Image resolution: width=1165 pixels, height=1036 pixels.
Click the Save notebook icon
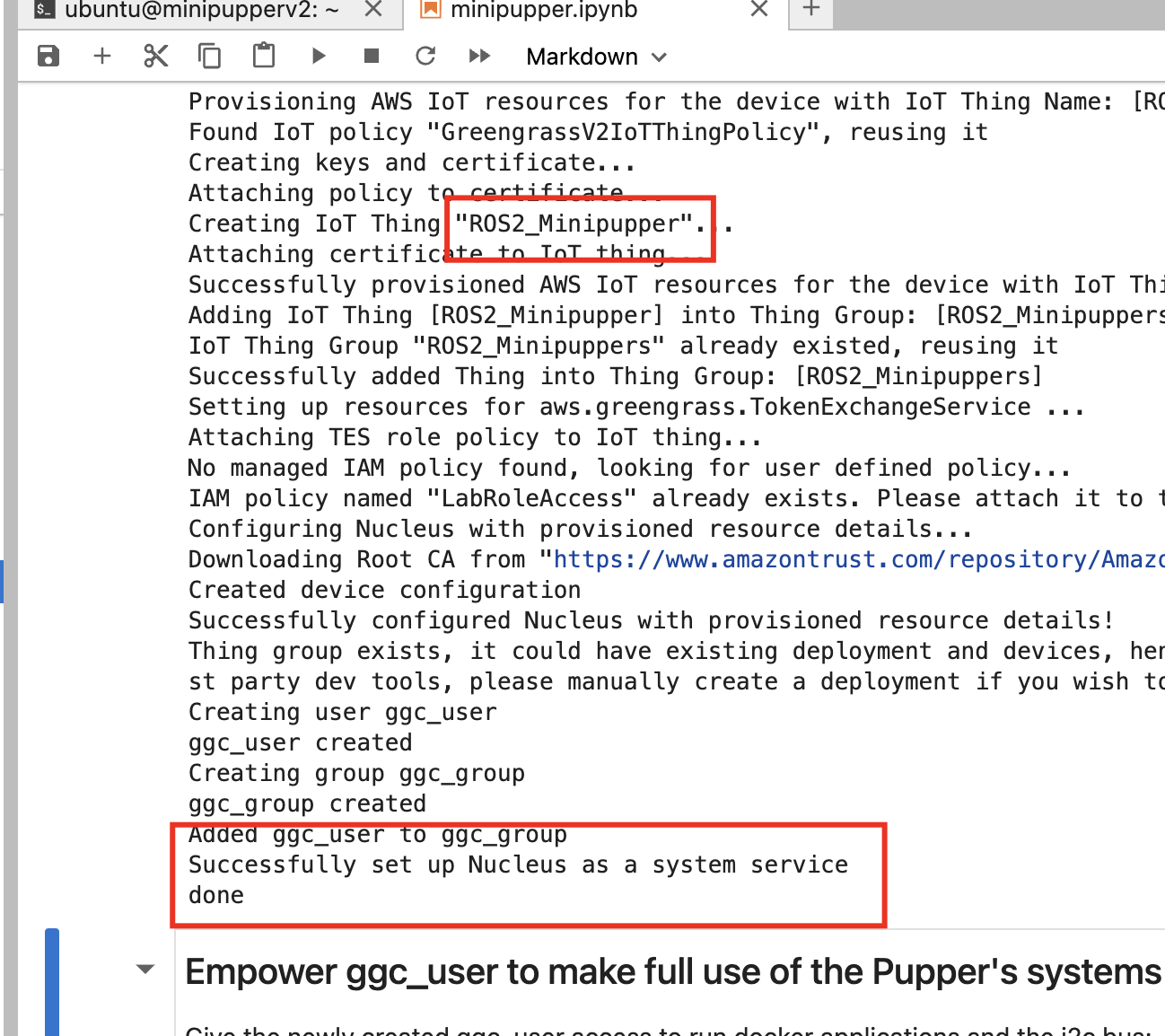tap(48, 57)
